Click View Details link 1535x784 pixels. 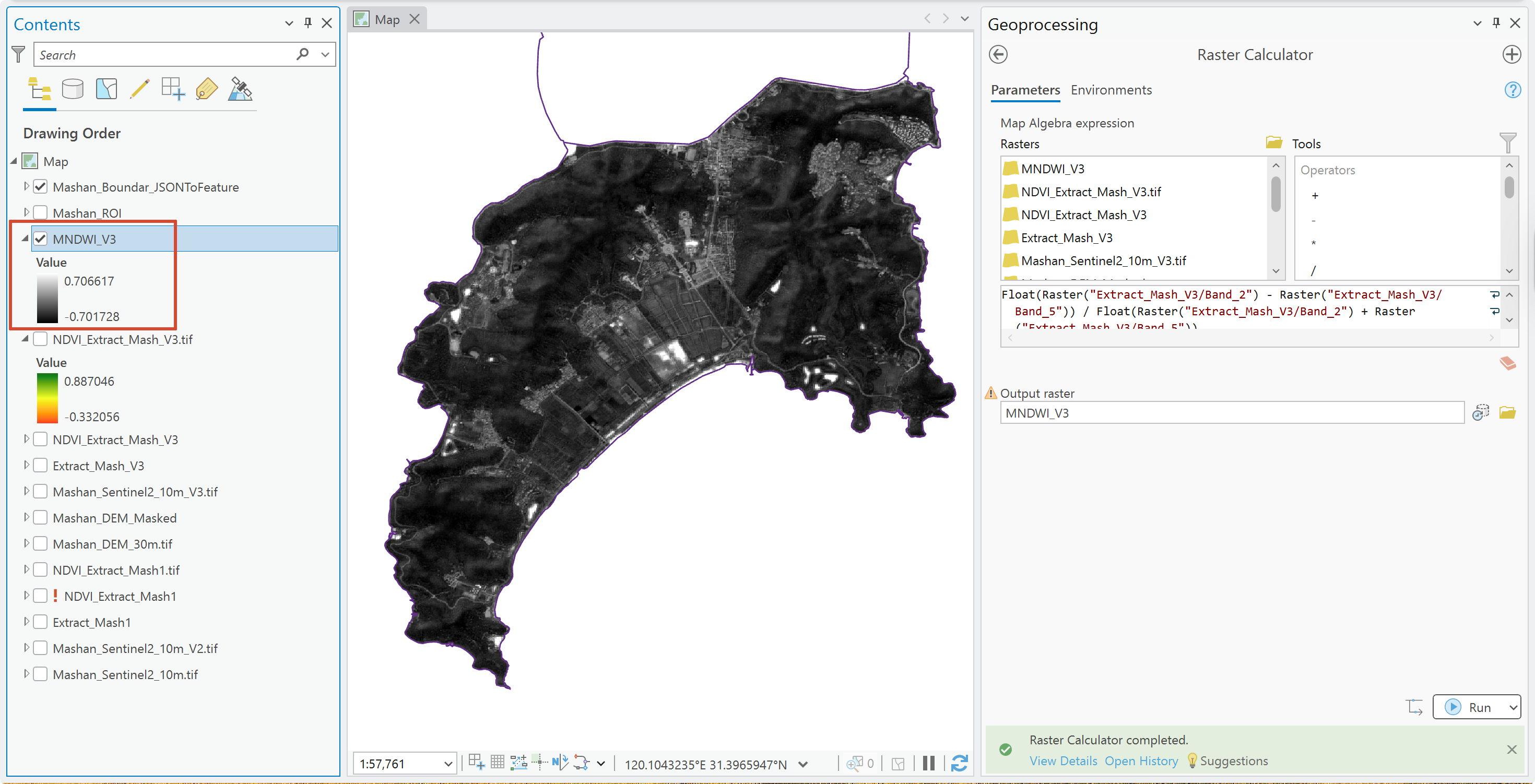pos(1063,761)
